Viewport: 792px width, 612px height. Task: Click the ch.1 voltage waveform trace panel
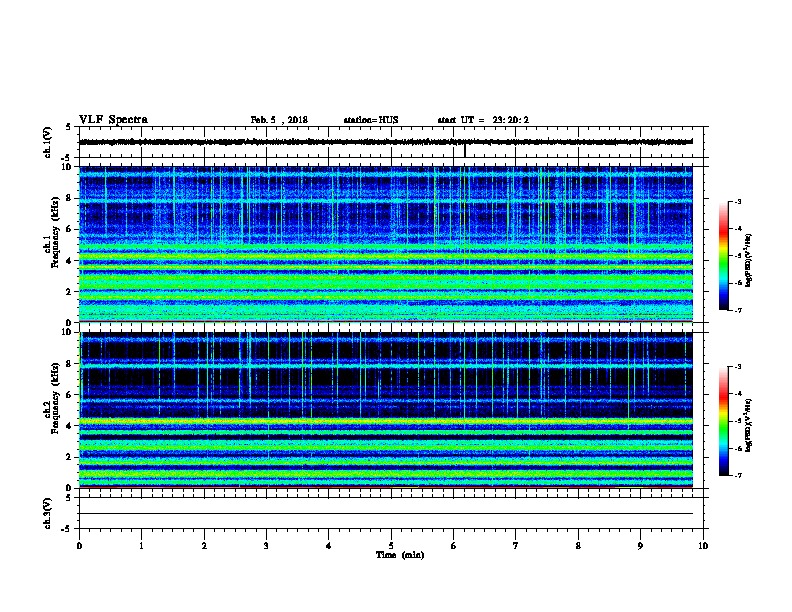click(391, 142)
